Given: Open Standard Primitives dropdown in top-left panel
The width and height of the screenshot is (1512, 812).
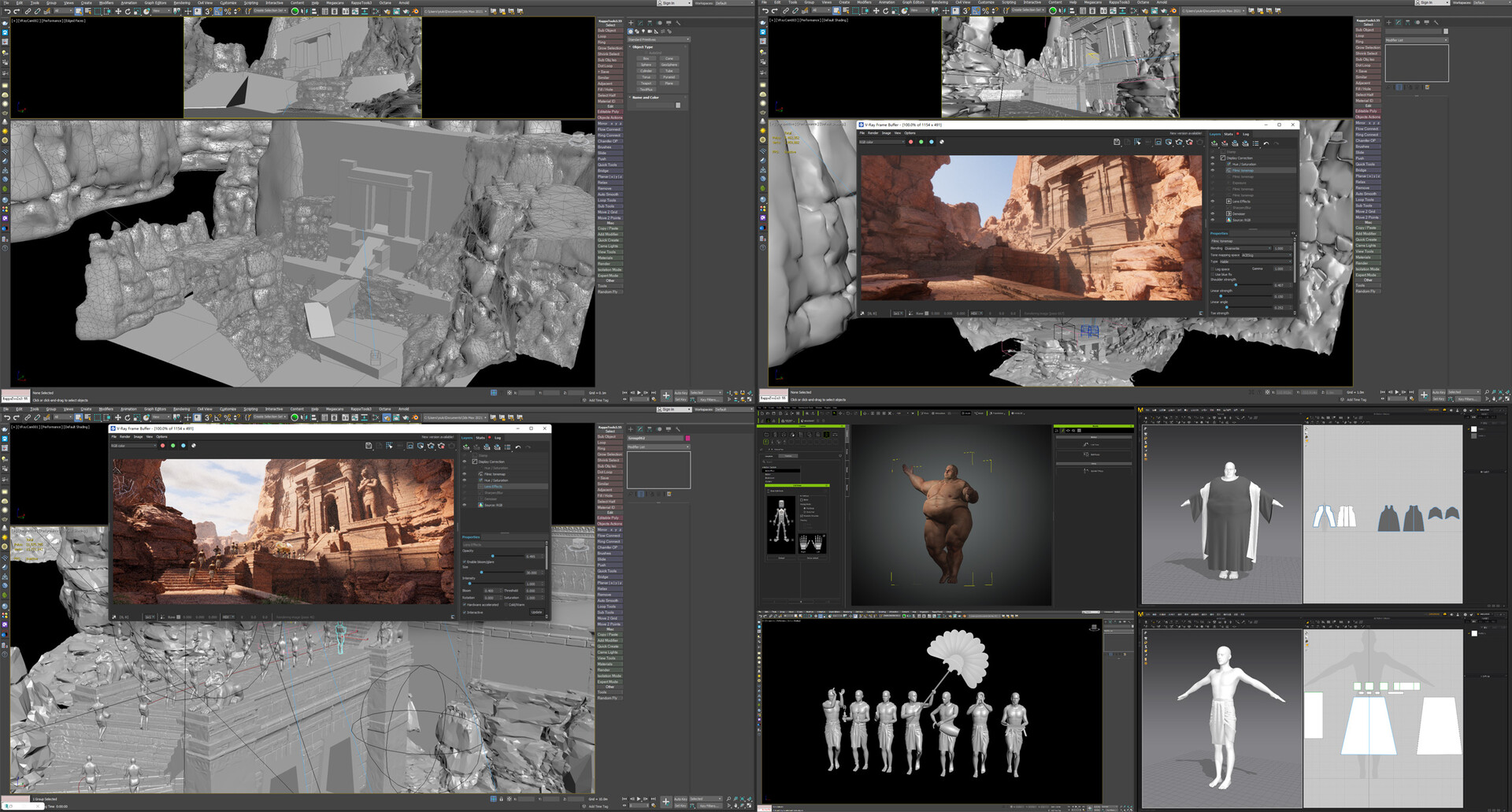Looking at the screenshot, I should [658, 39].
